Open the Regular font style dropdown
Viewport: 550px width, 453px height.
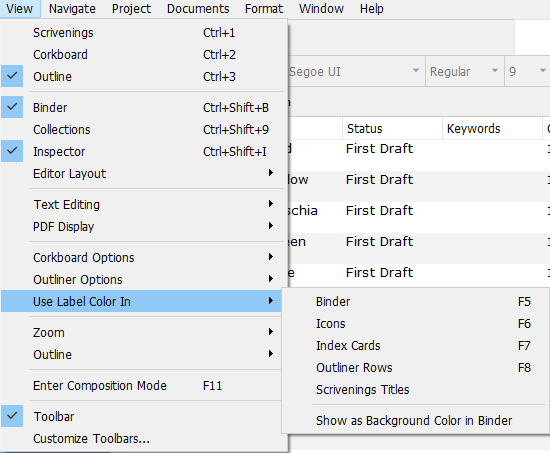[465, 72]
